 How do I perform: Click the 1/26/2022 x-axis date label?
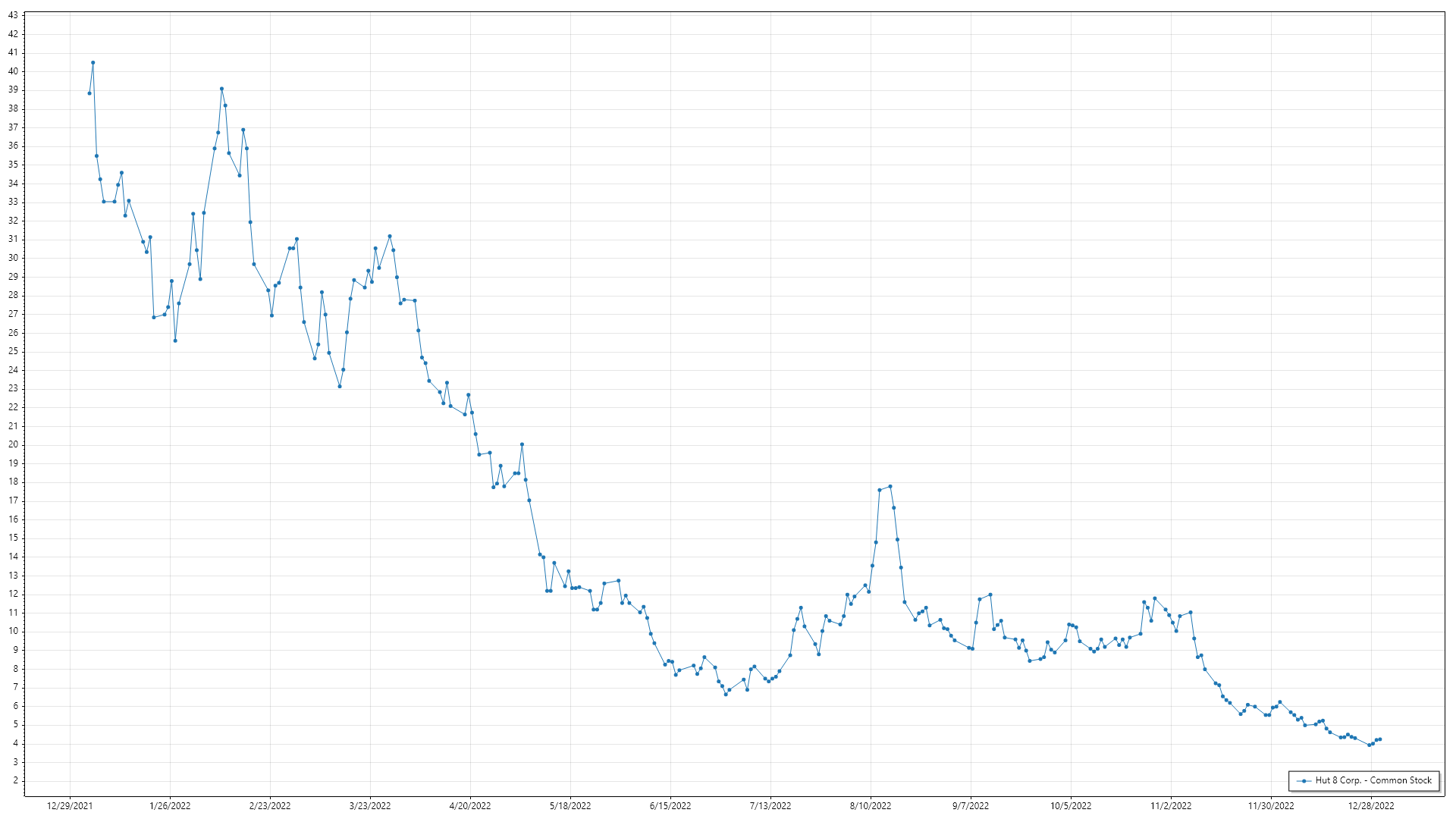point(170,806)
